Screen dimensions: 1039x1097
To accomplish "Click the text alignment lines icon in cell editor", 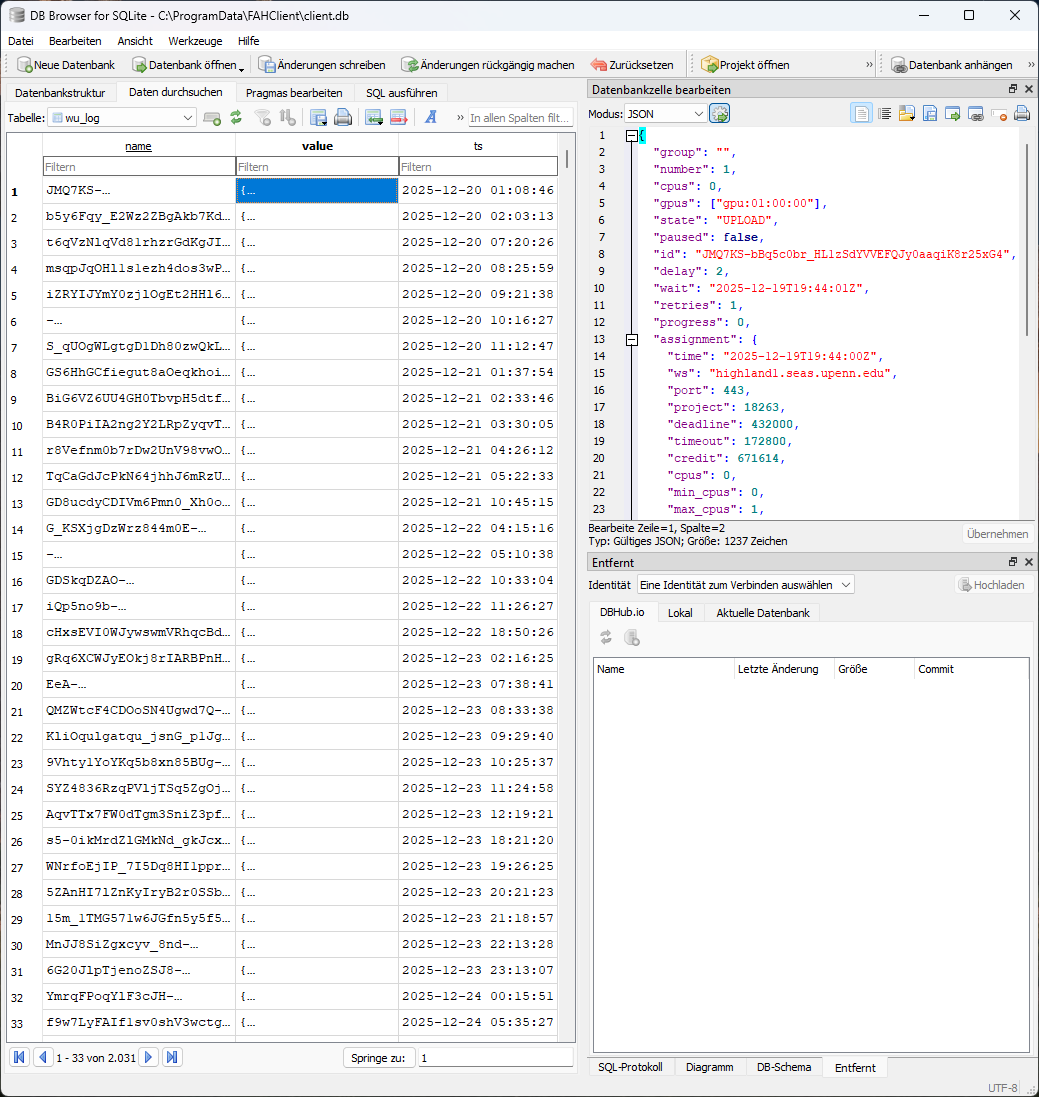I will coord(885,113).
